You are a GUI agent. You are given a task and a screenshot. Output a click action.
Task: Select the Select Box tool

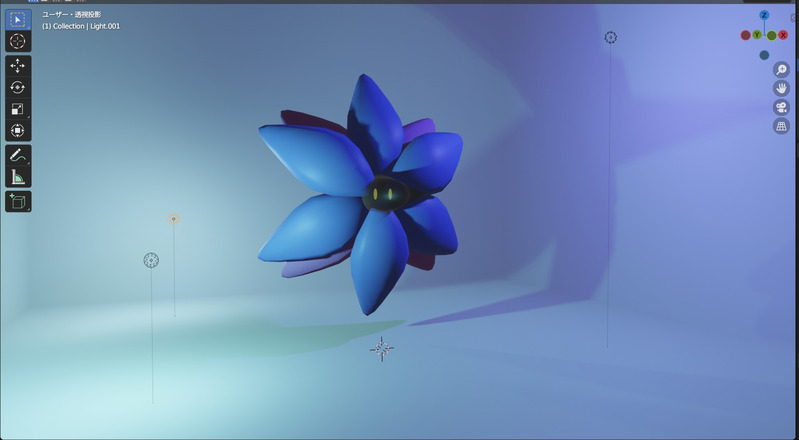point(18,20)
